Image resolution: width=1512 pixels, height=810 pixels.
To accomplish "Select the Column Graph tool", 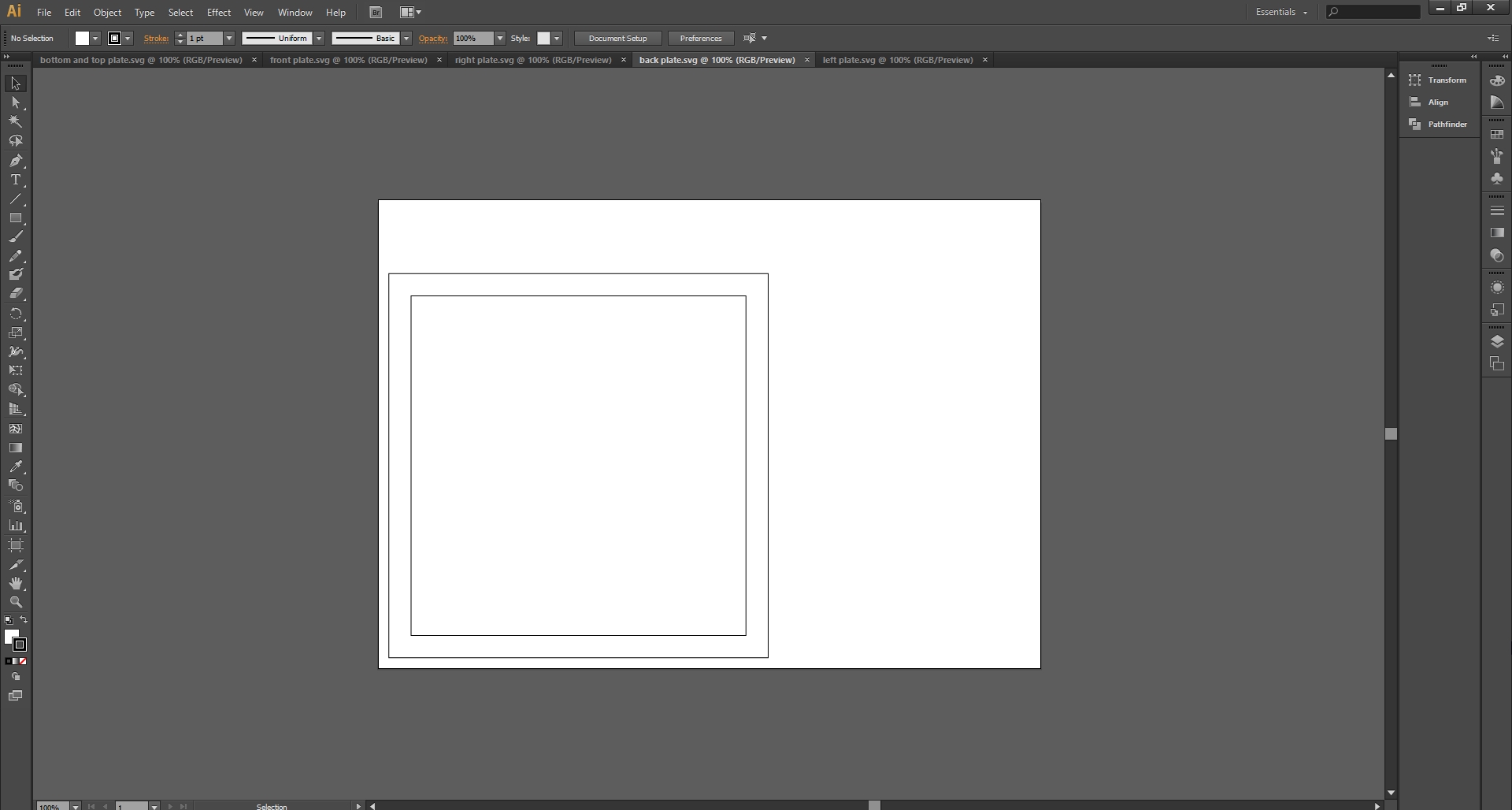I will tap(16, 526).
